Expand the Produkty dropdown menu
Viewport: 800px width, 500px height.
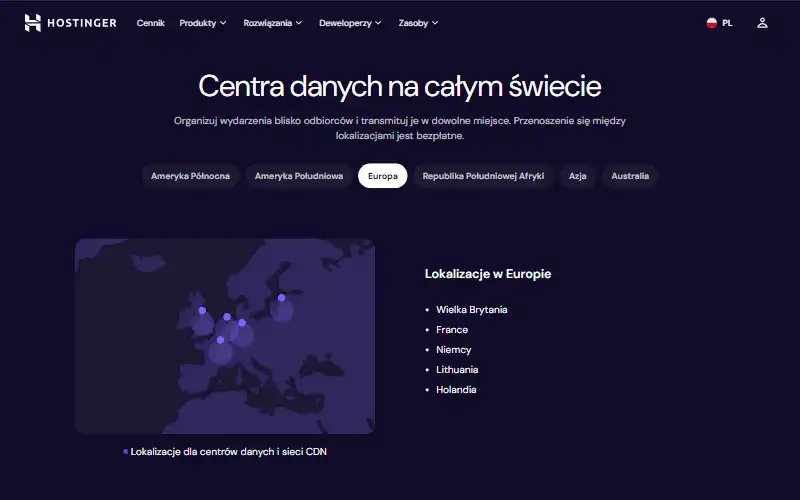coord(203,23)
